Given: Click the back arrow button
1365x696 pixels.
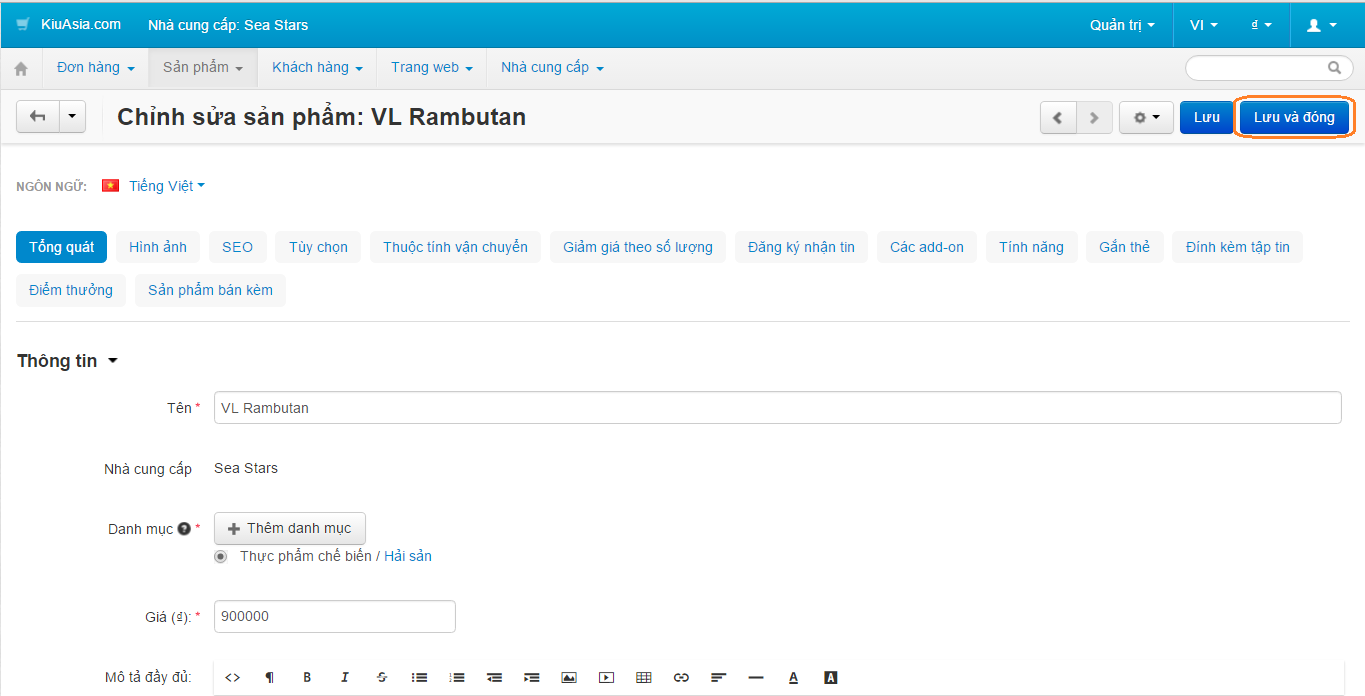Looking at the screenshot, I should click(38, 117).
